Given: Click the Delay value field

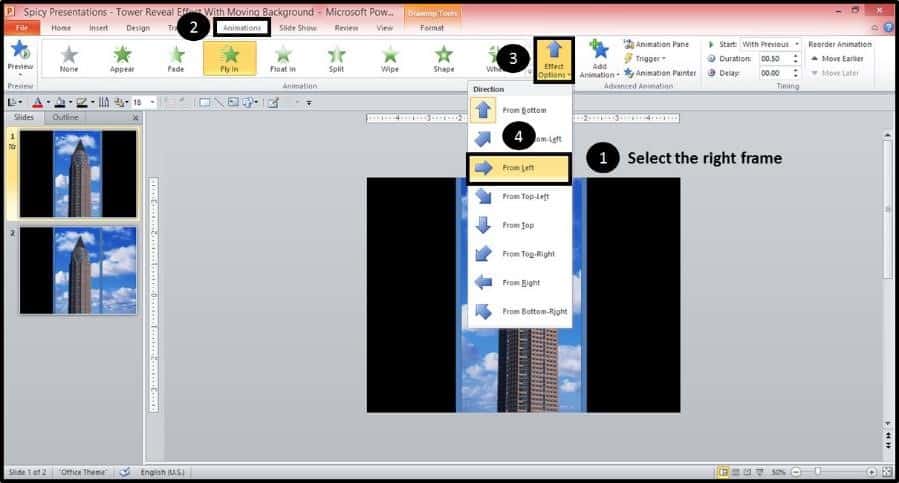Looking at the screenshot, I should coord(774,73).
